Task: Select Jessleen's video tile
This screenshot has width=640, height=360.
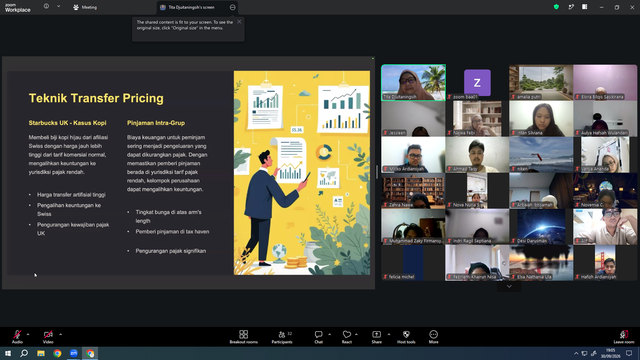Action: [413, 118]
